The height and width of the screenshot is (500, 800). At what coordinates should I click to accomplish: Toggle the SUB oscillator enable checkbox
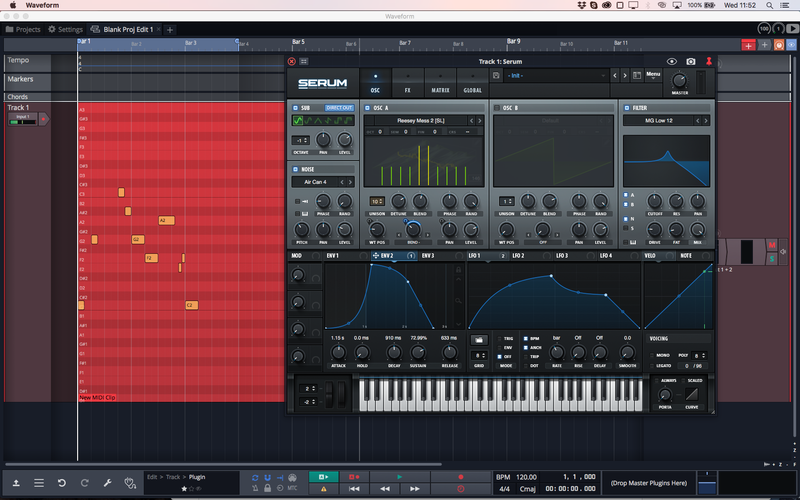(295, 108)
